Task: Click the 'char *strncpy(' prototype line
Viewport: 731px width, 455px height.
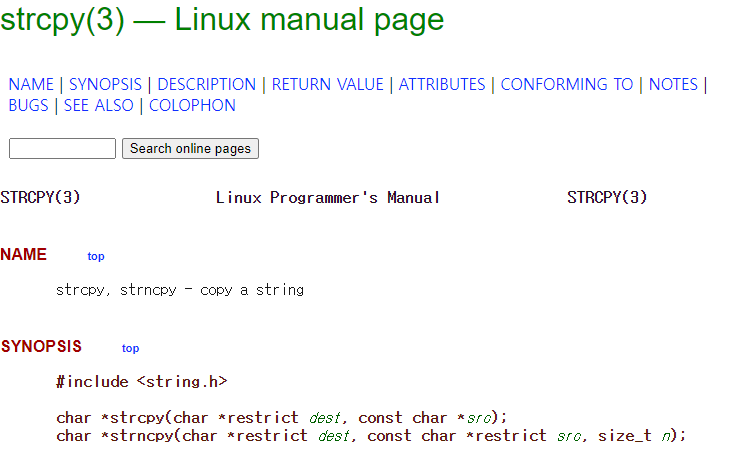Action: point(371,436)
